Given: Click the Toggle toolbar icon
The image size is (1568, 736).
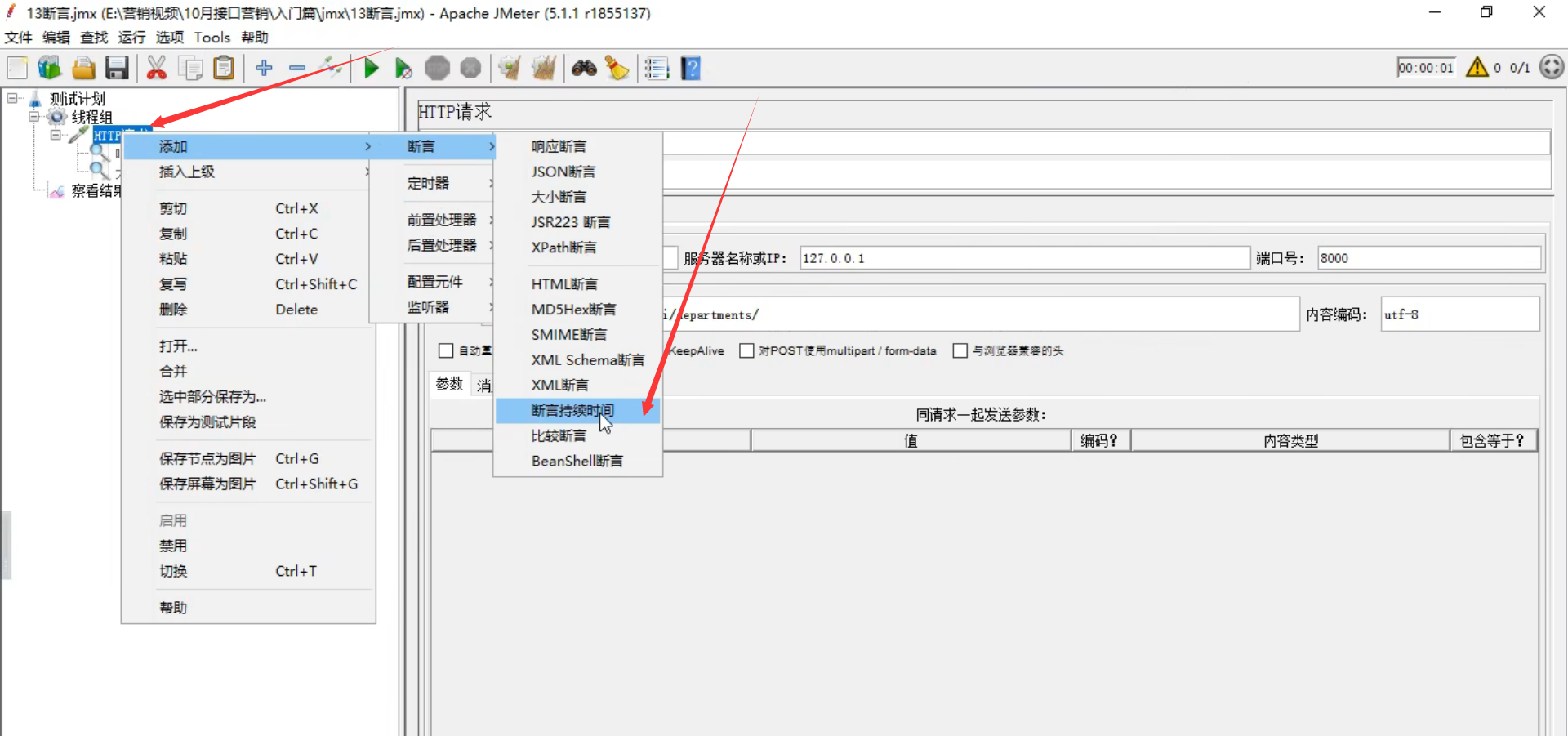Looking at the screenshot, I should pyautogui.click(x=331, y=68).
